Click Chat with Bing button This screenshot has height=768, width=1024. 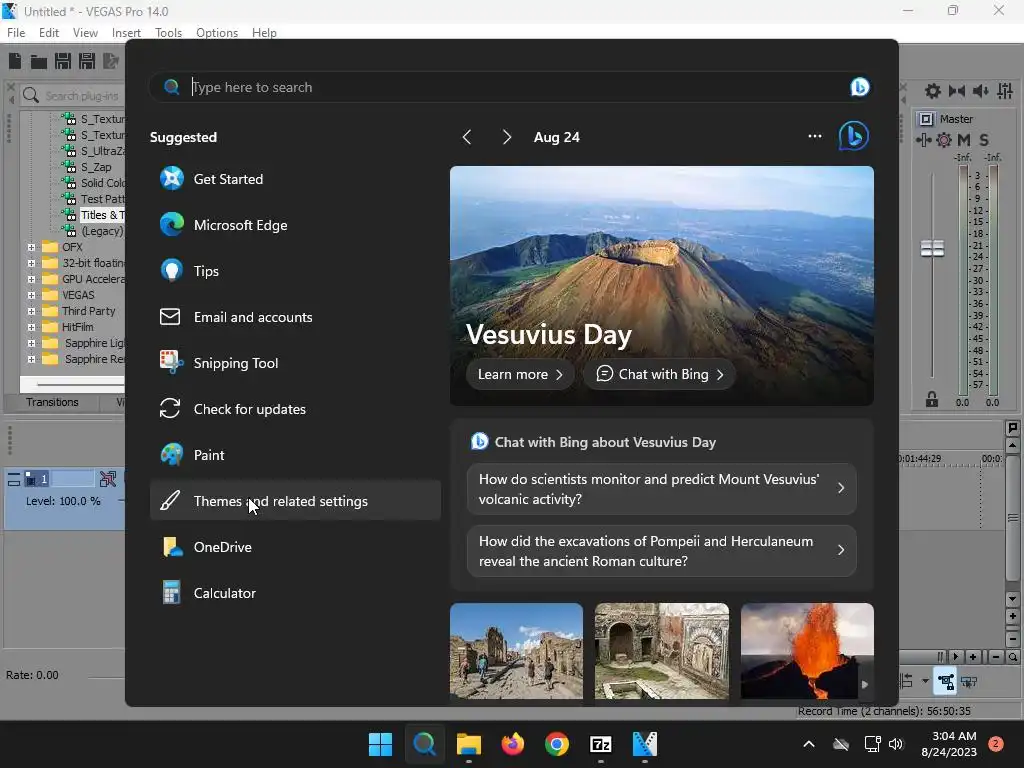[x=659, y=374]
